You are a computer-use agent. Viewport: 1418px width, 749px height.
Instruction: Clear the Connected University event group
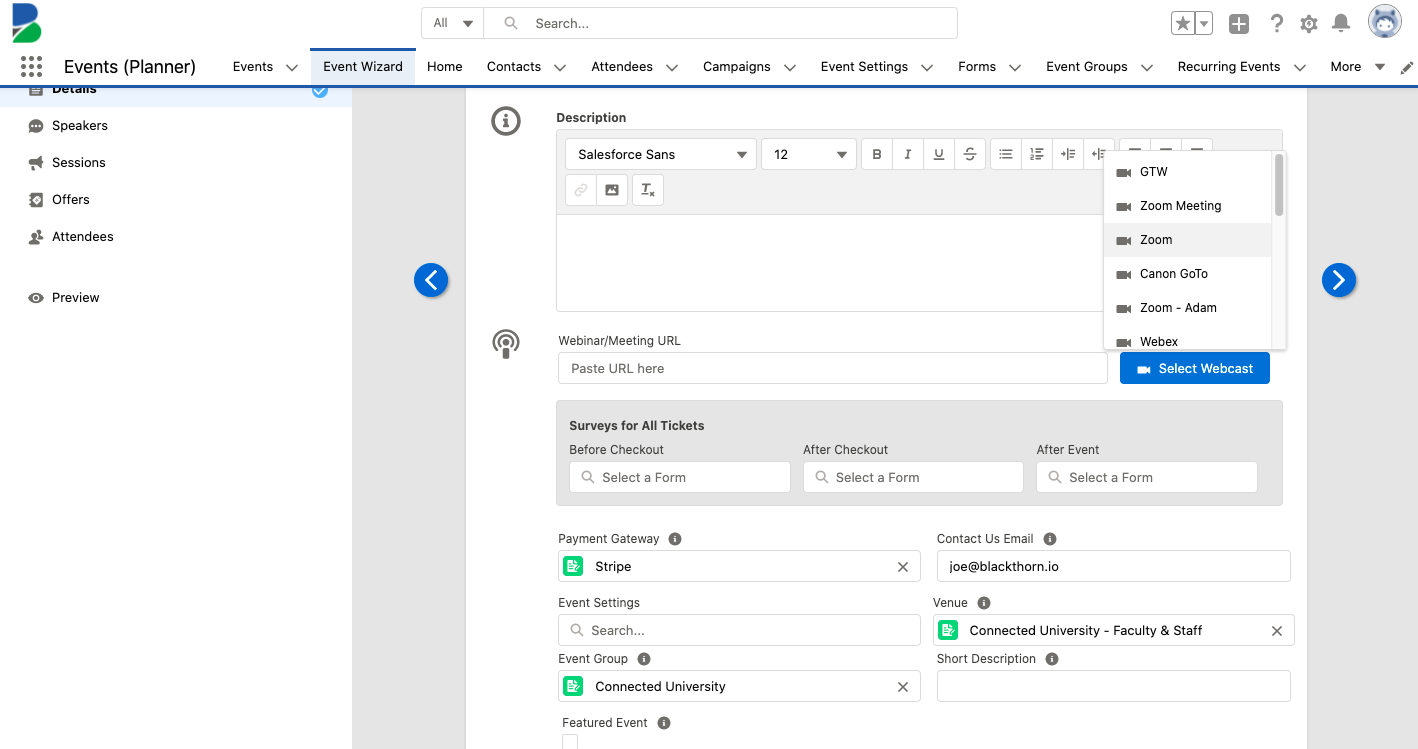coord(903,687)
